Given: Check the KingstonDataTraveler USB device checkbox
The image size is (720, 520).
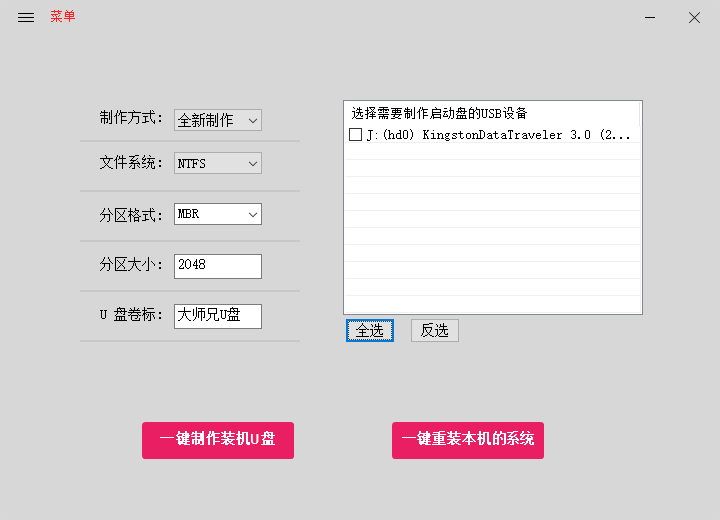Looking at the screenshot, I should tap(355, 135).
